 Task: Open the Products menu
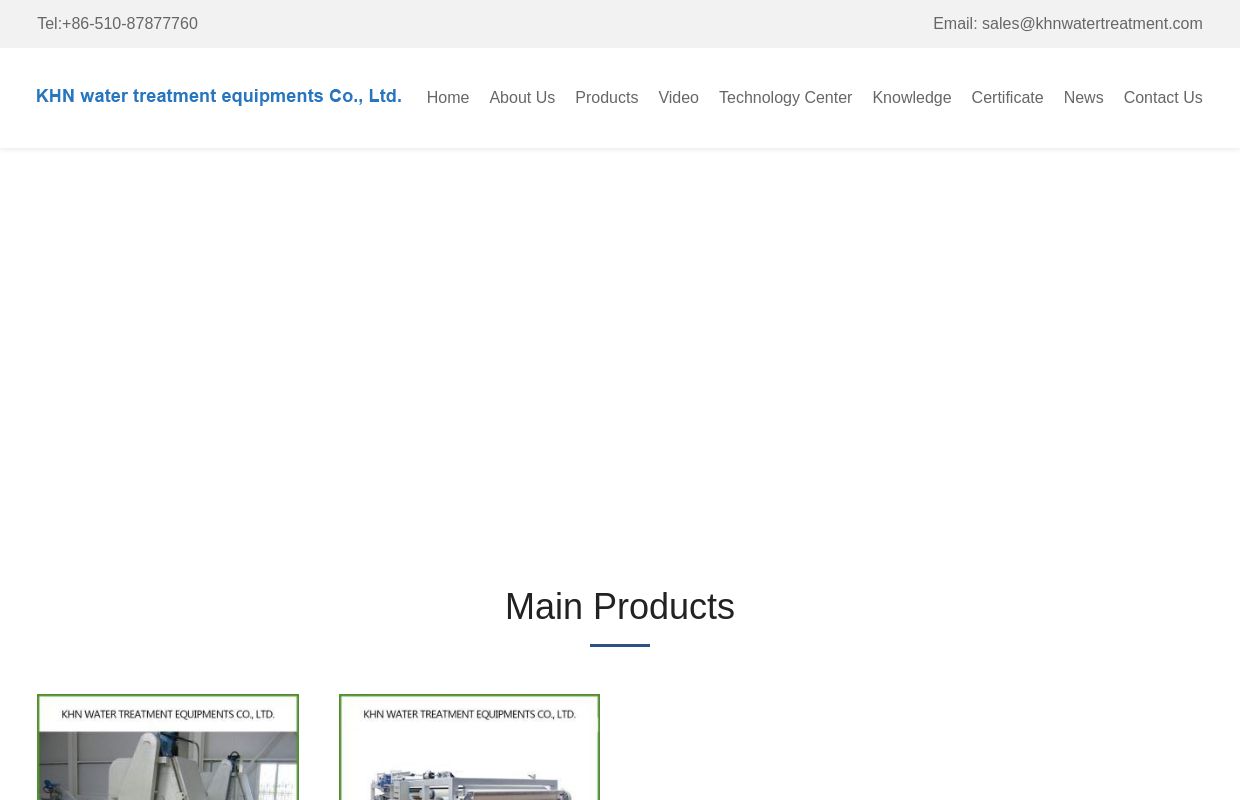tap(606, 98)
